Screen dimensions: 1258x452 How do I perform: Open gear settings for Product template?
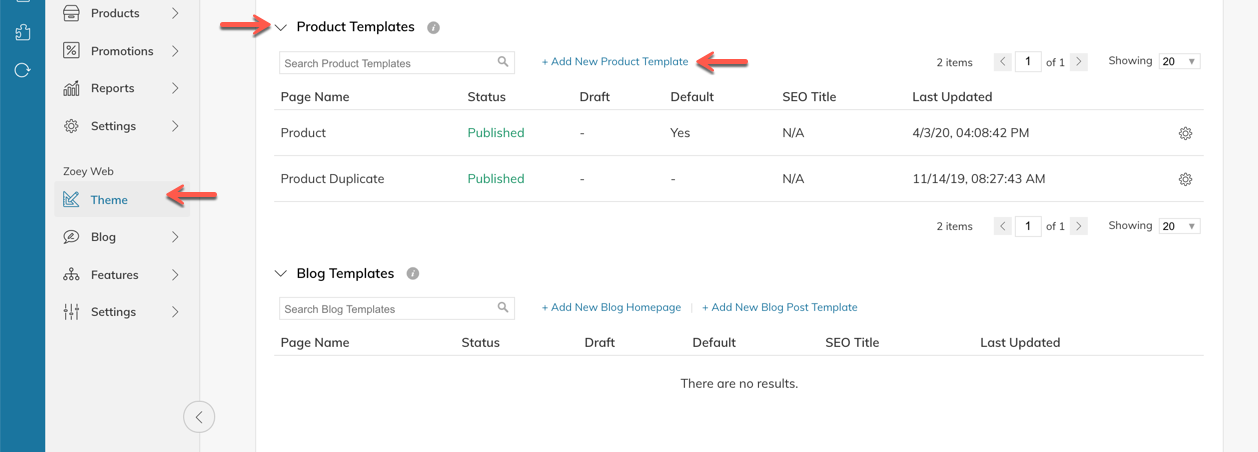1185,133
